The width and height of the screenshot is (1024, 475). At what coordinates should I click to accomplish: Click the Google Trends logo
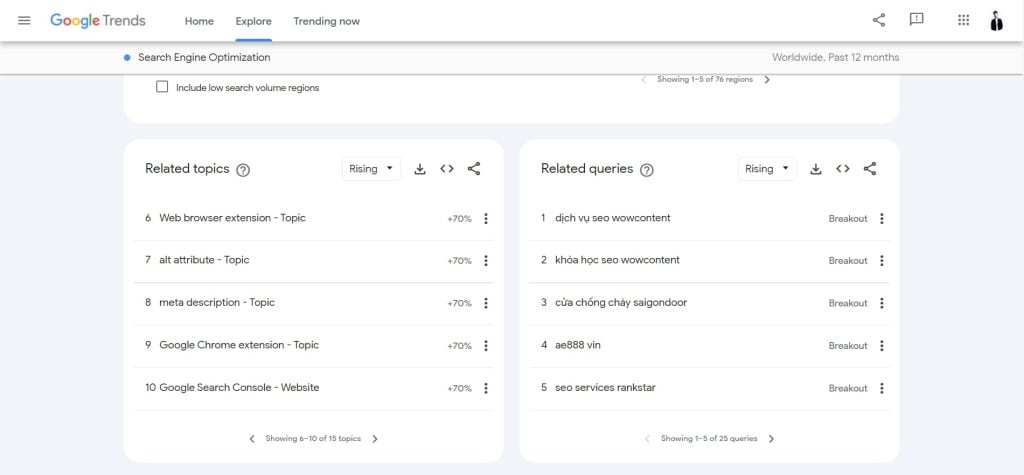(98, 21)
